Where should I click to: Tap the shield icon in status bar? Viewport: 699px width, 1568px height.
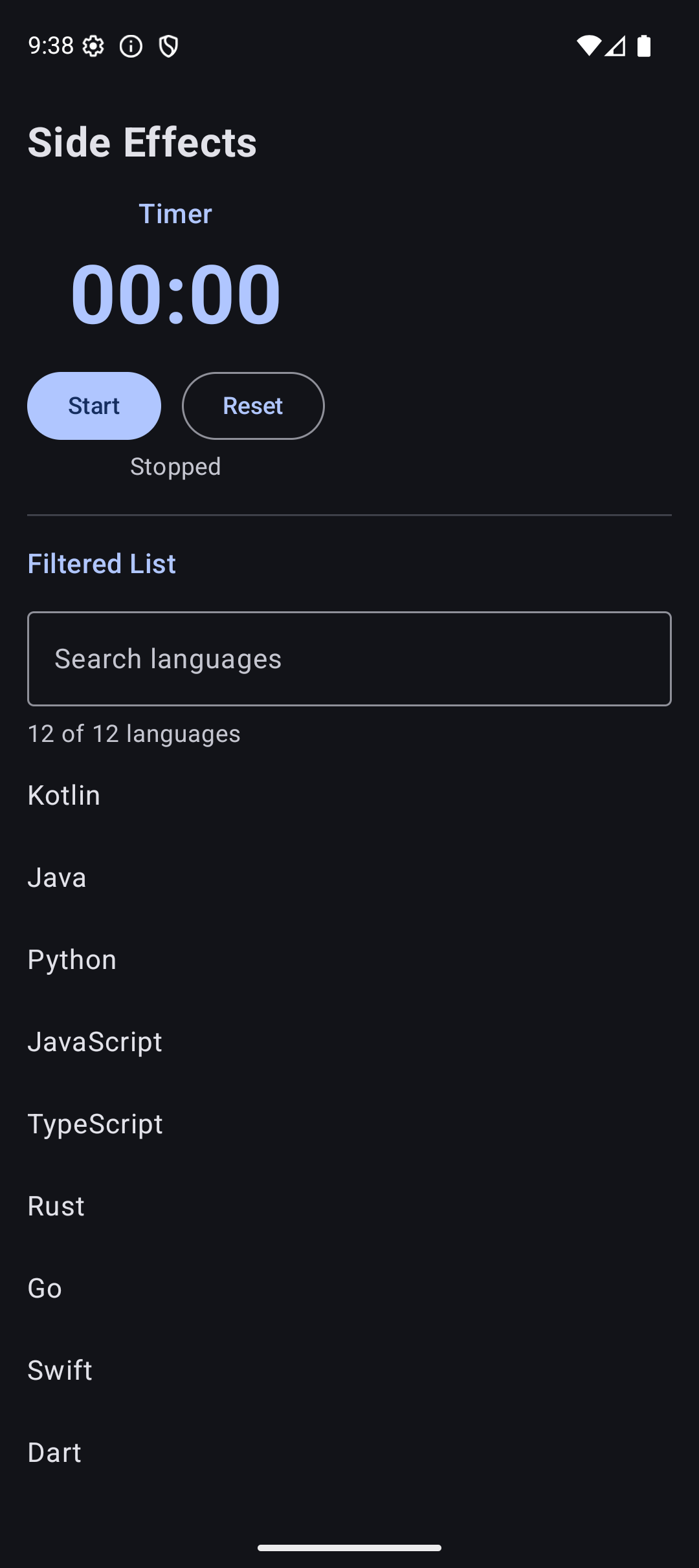point(169,46)
